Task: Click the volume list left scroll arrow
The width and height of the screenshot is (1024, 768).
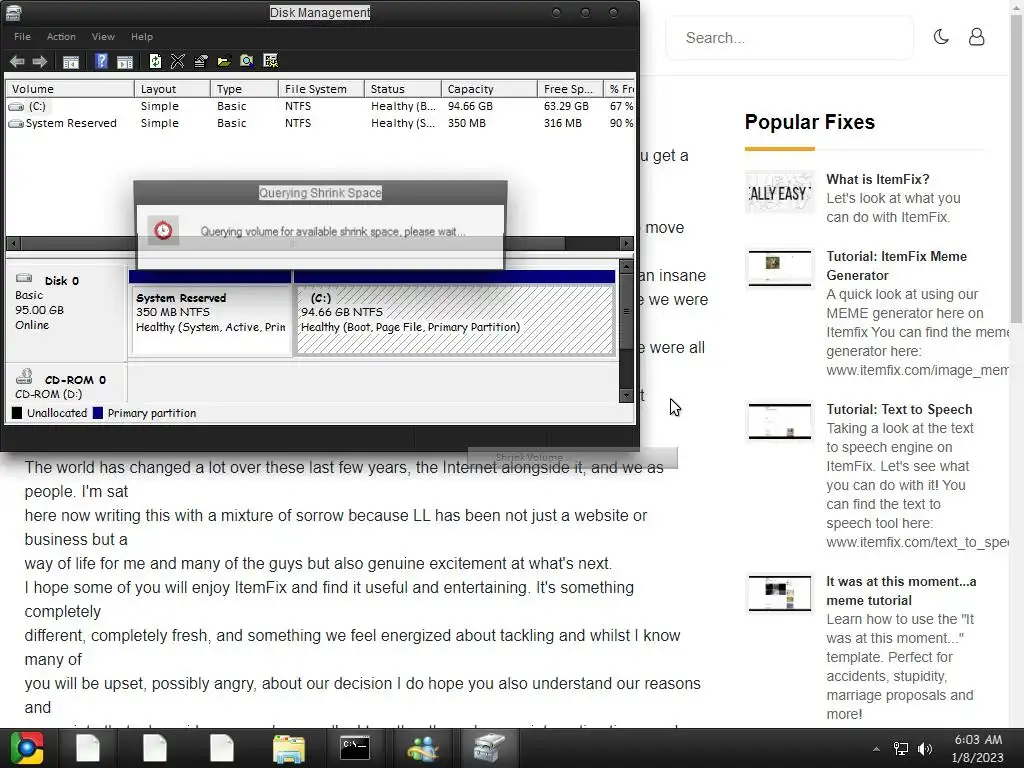Action: 13,244
